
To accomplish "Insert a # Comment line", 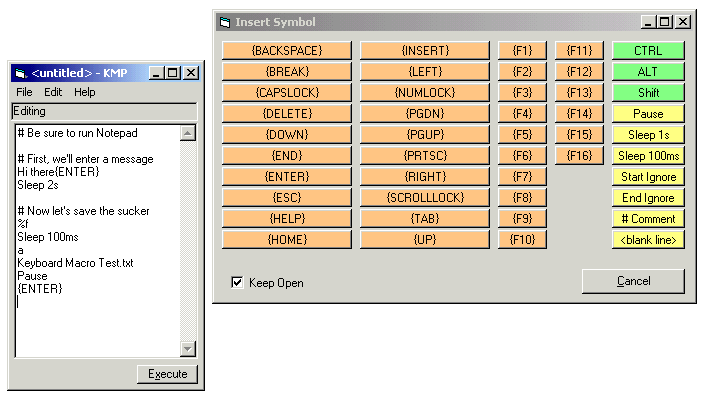I will coord(648,219).
